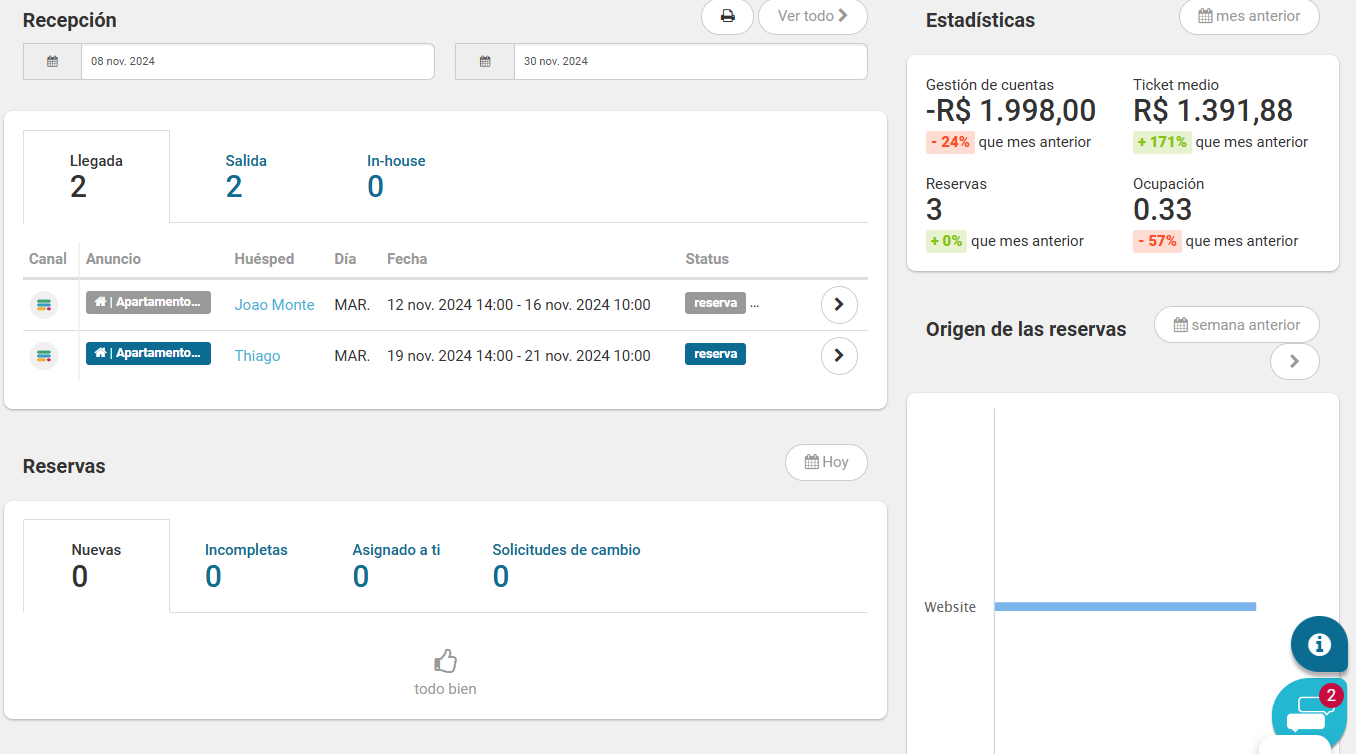1356x754 pixels.
Task: Open the Ver todo reception list
Action: pos(813,17)
